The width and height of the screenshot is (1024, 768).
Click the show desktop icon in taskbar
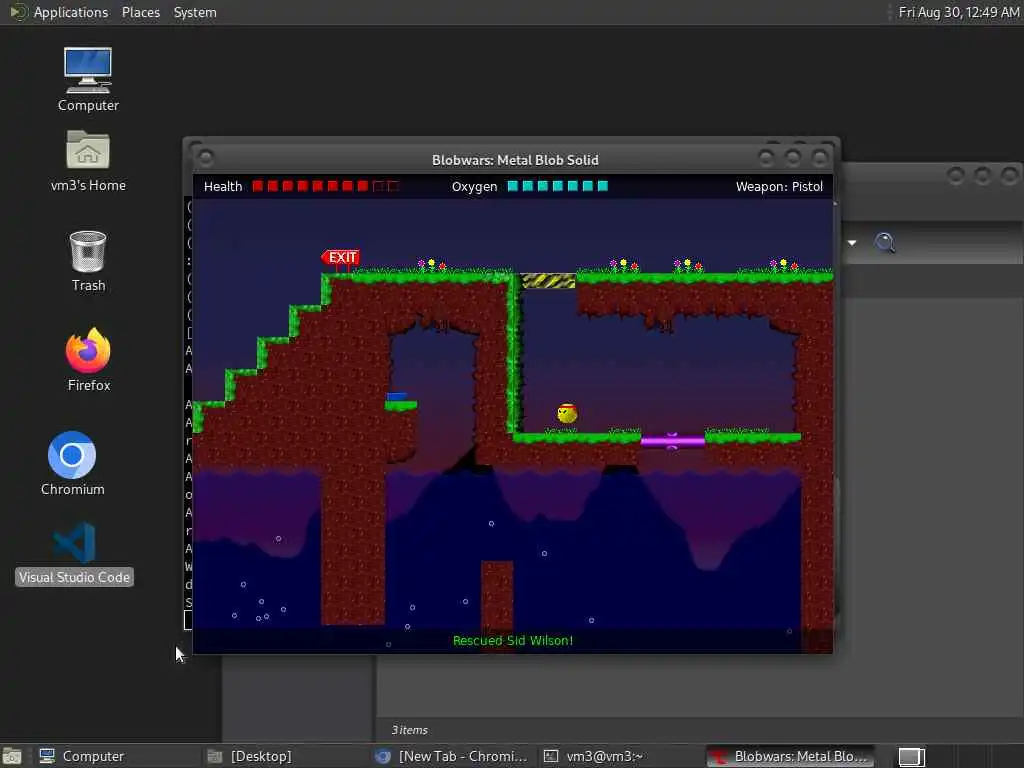pos(12,757)
